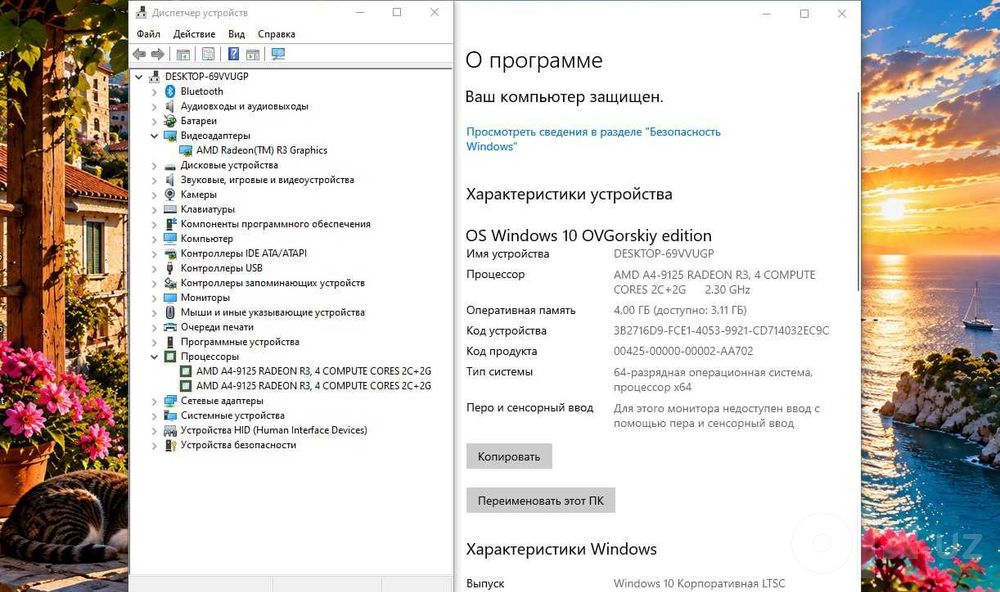Click the Windows 10 Корпоративная LTSC value
The width and height of the screenshot is (1000, 592).
pos(699,583)
